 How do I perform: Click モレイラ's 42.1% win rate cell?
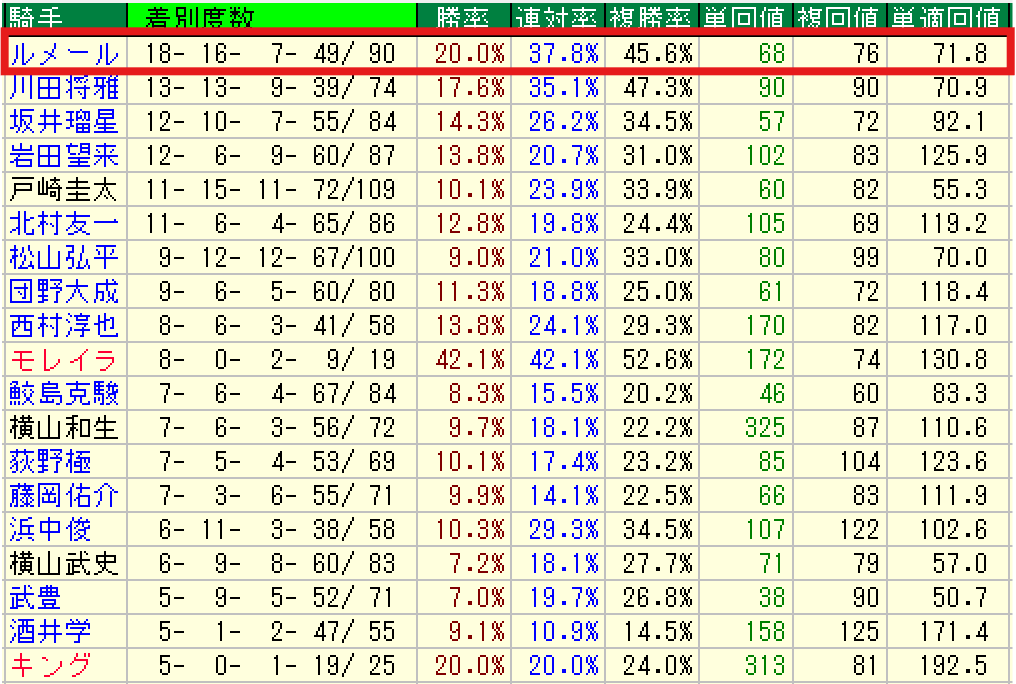[468, 360]
